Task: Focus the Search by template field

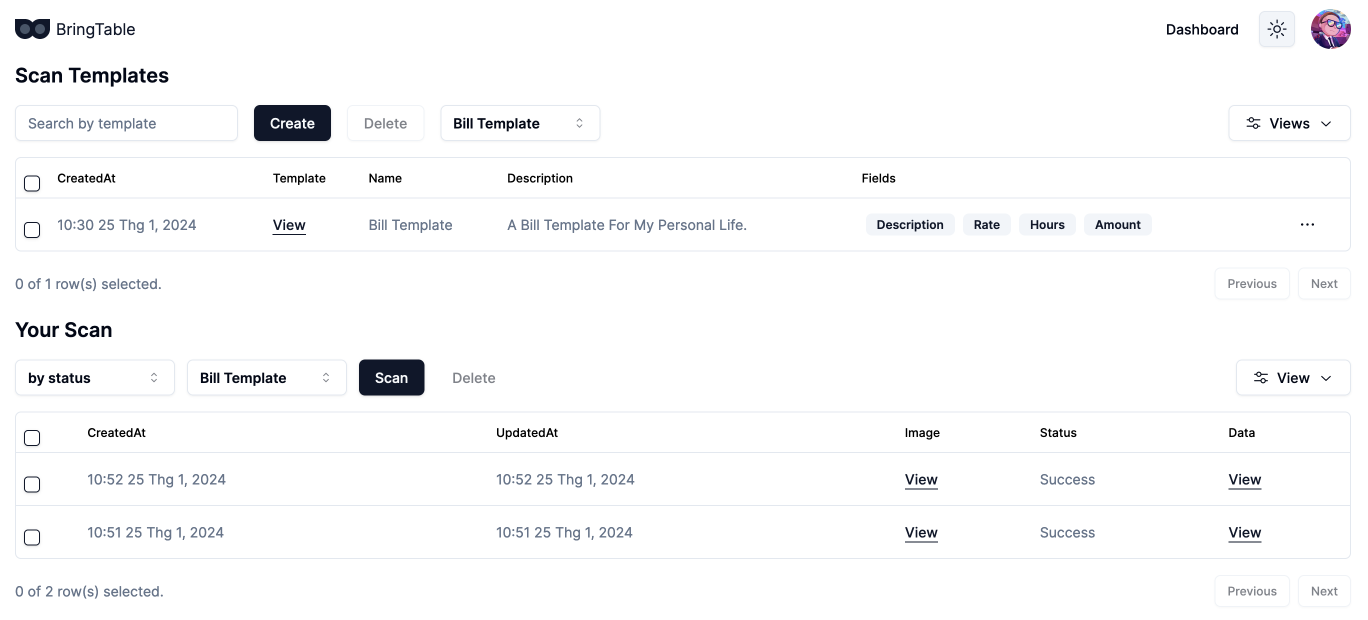Action: pyautogui.click(x=127, y=124)
